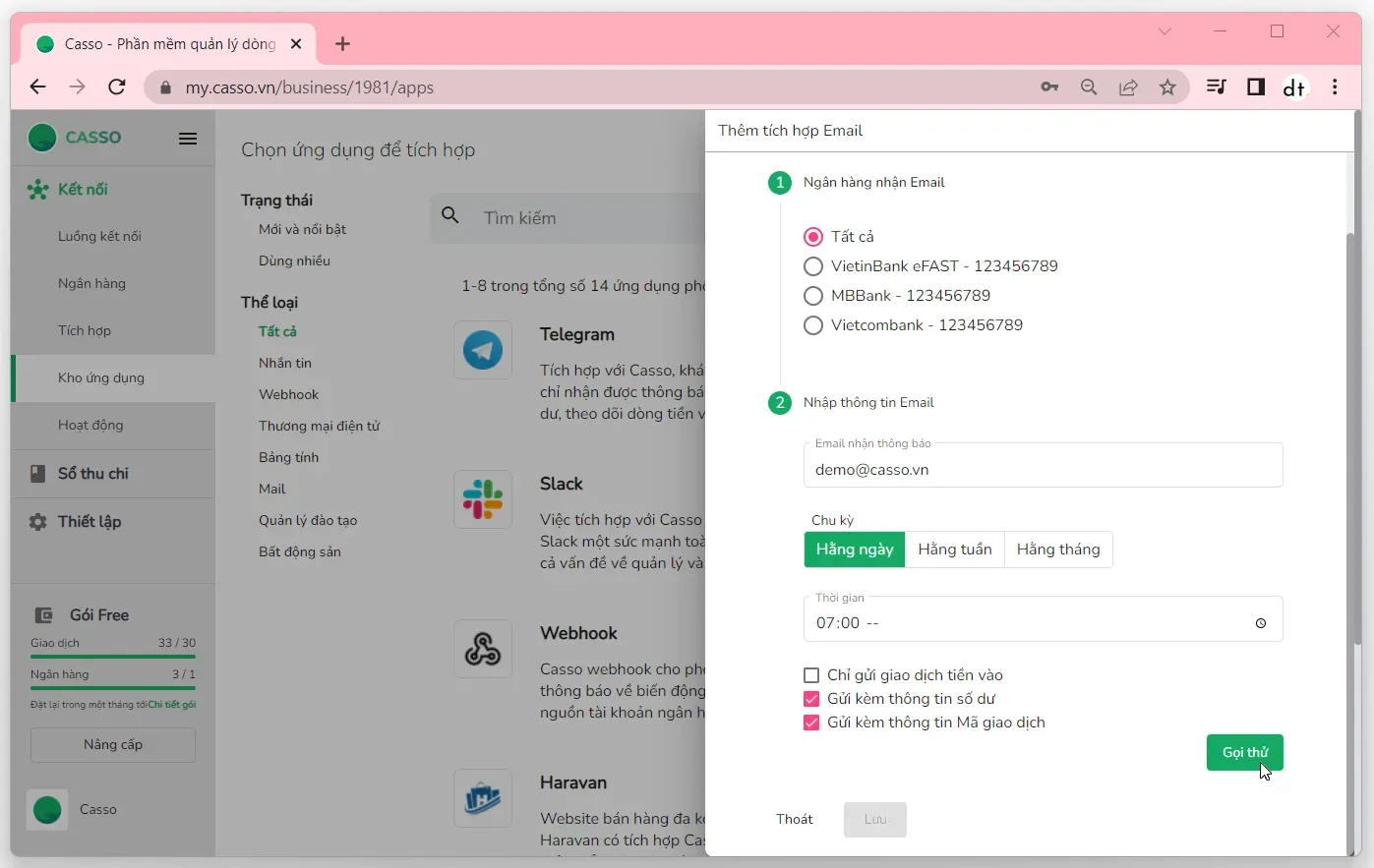This screenshot has height=868, width=1374.
Task: Filter apps by Nhắn tin category
Action: pos(285,363)
